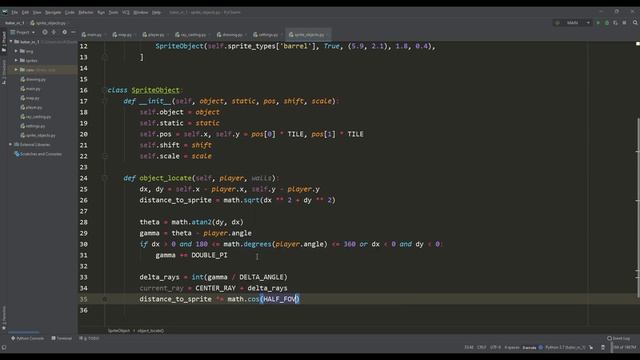Open the MAIN run configuration dropdown
This screenshot has height=360, width=640.
tap(573, 23)
